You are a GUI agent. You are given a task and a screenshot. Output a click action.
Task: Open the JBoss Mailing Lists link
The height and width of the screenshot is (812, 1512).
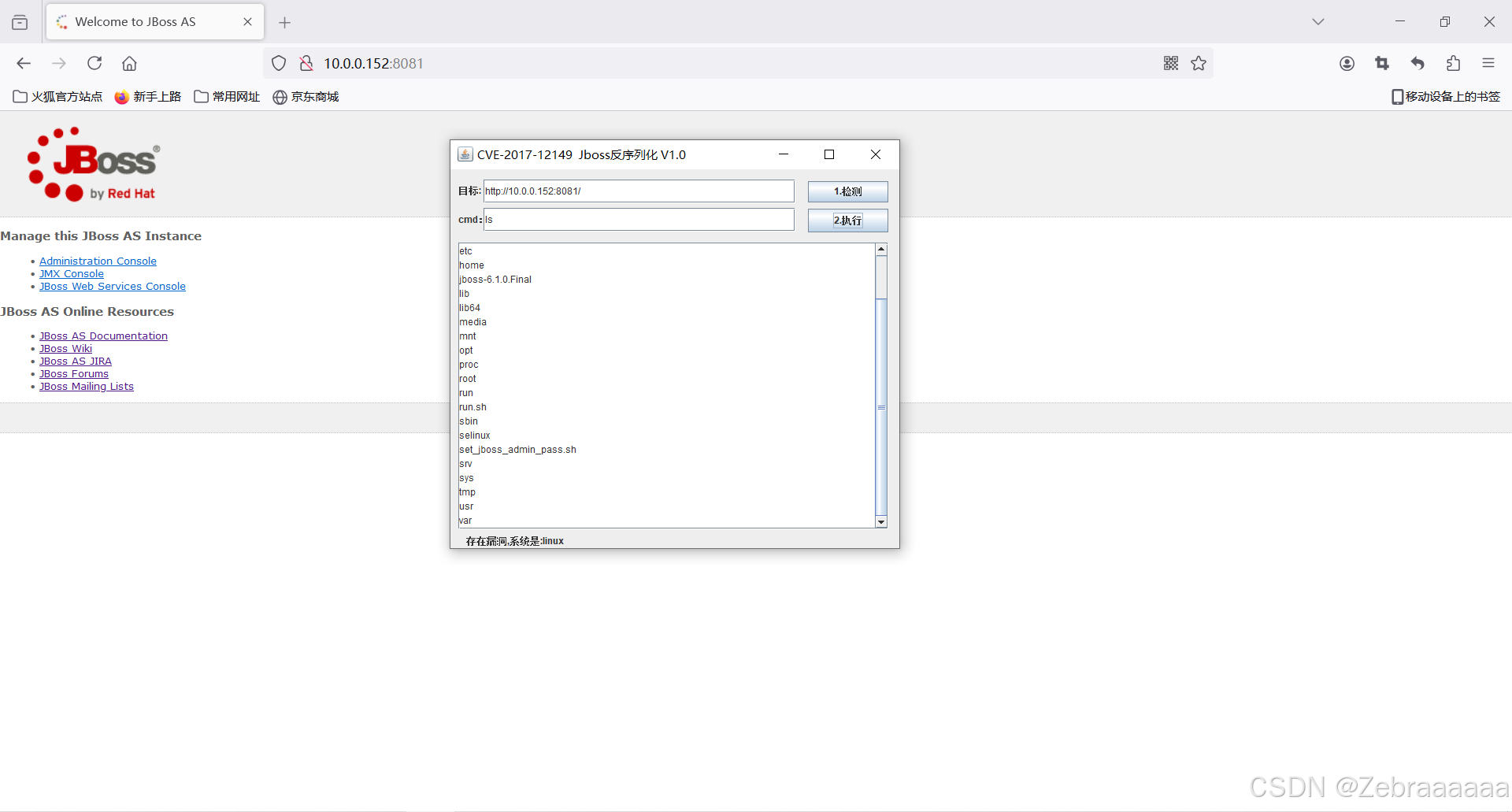pos(87,386)
